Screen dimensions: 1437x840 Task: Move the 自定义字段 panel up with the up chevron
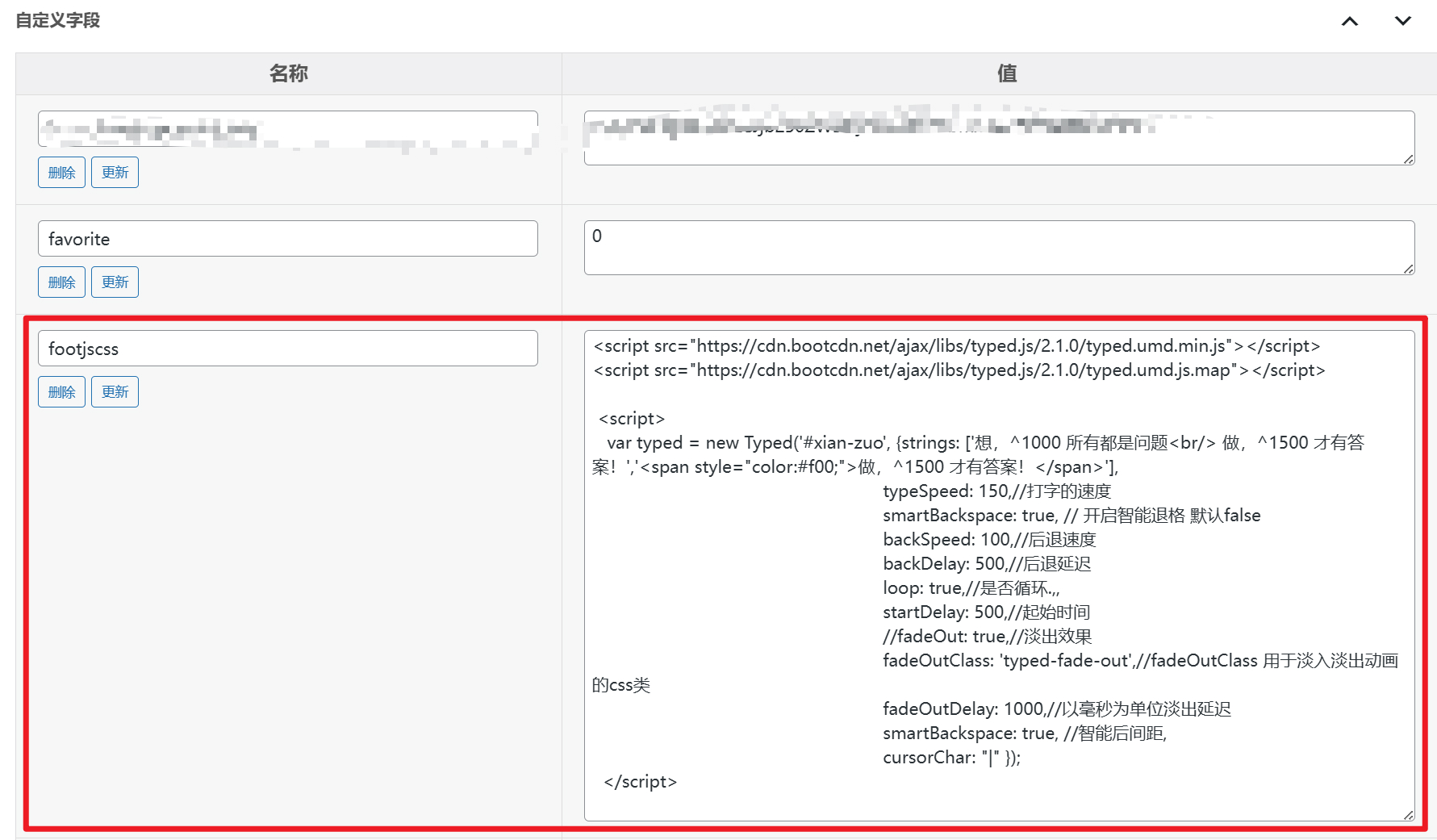(x=1350, y=21)
